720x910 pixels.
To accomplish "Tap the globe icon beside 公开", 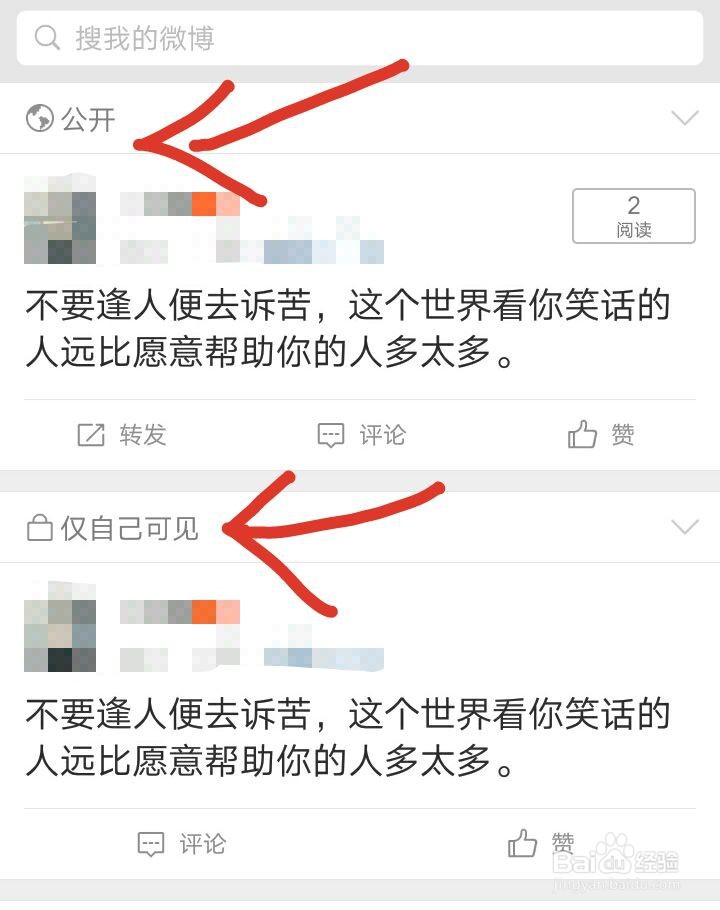I will pyautogui.click(x=40, y=118).
